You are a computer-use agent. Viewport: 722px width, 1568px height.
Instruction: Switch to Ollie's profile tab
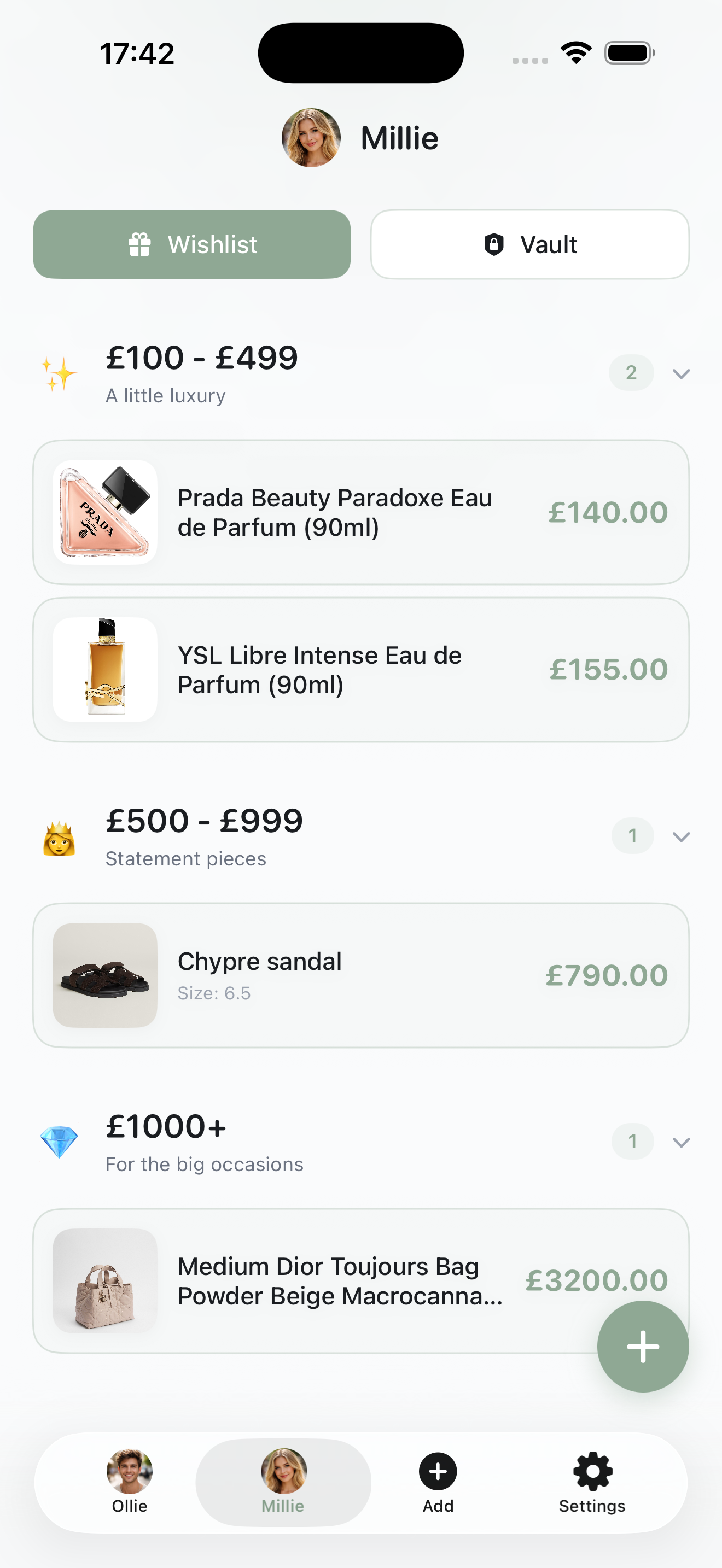130,1481
